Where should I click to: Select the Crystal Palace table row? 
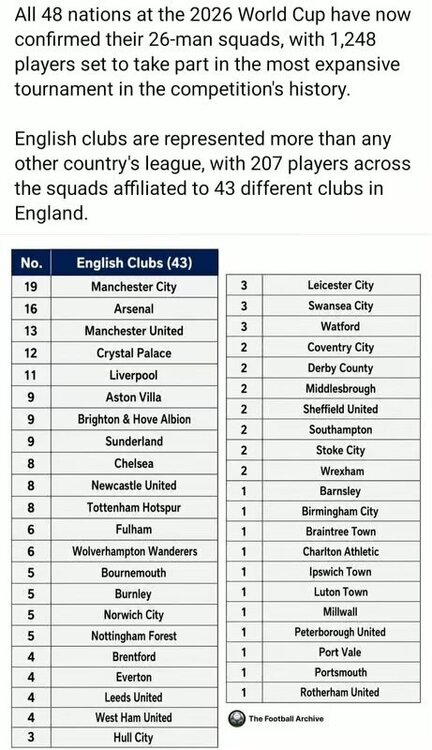pos(115,353)
